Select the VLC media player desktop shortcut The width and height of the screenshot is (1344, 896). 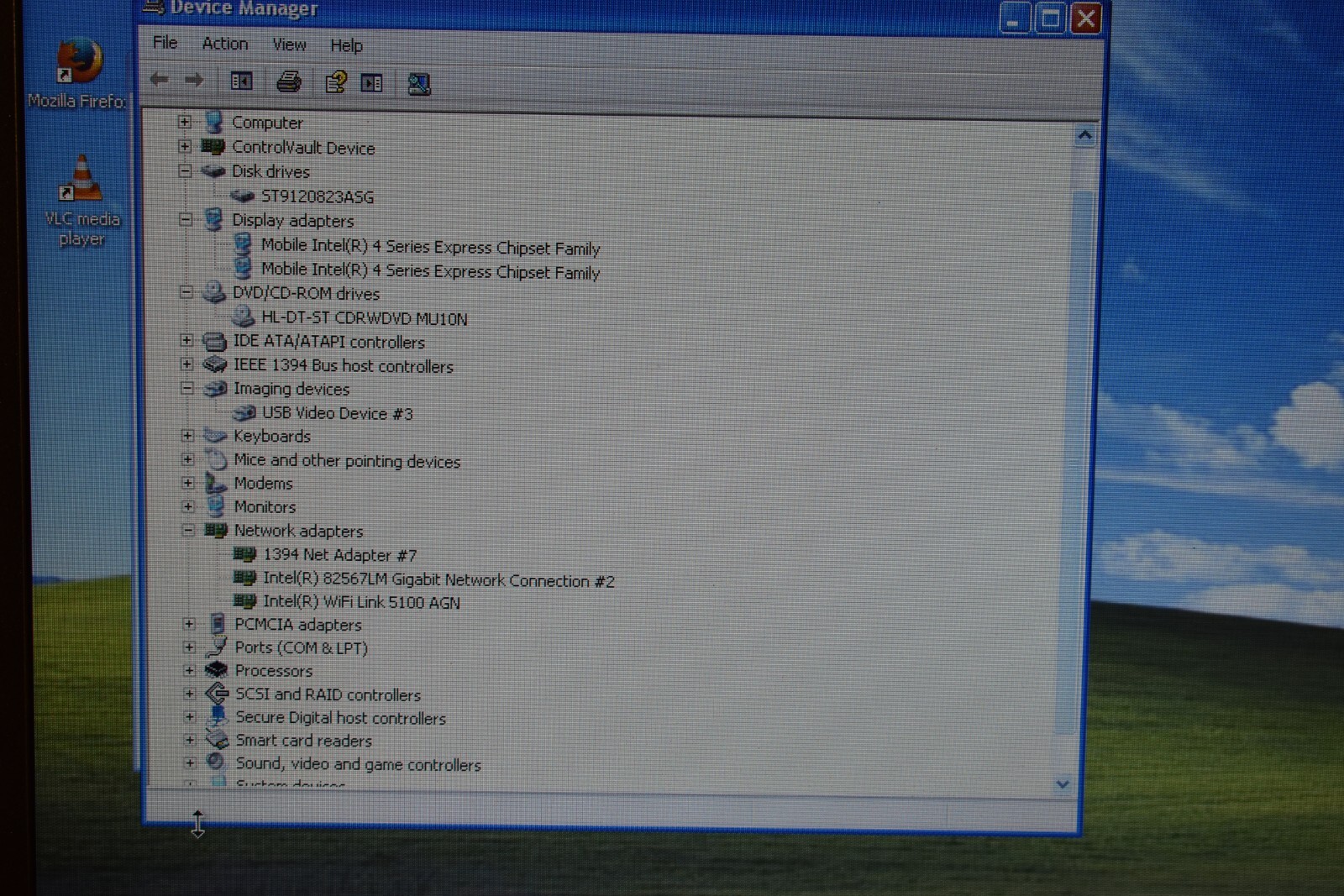81,202
